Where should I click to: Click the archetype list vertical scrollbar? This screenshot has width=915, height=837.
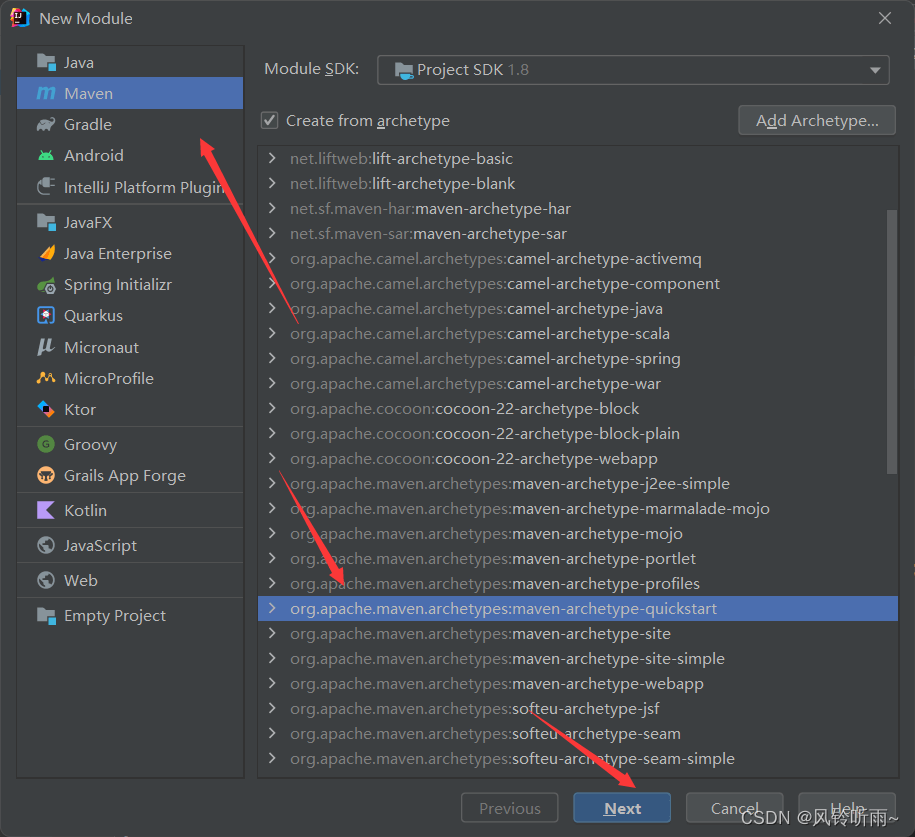click(x=892, y=340)
